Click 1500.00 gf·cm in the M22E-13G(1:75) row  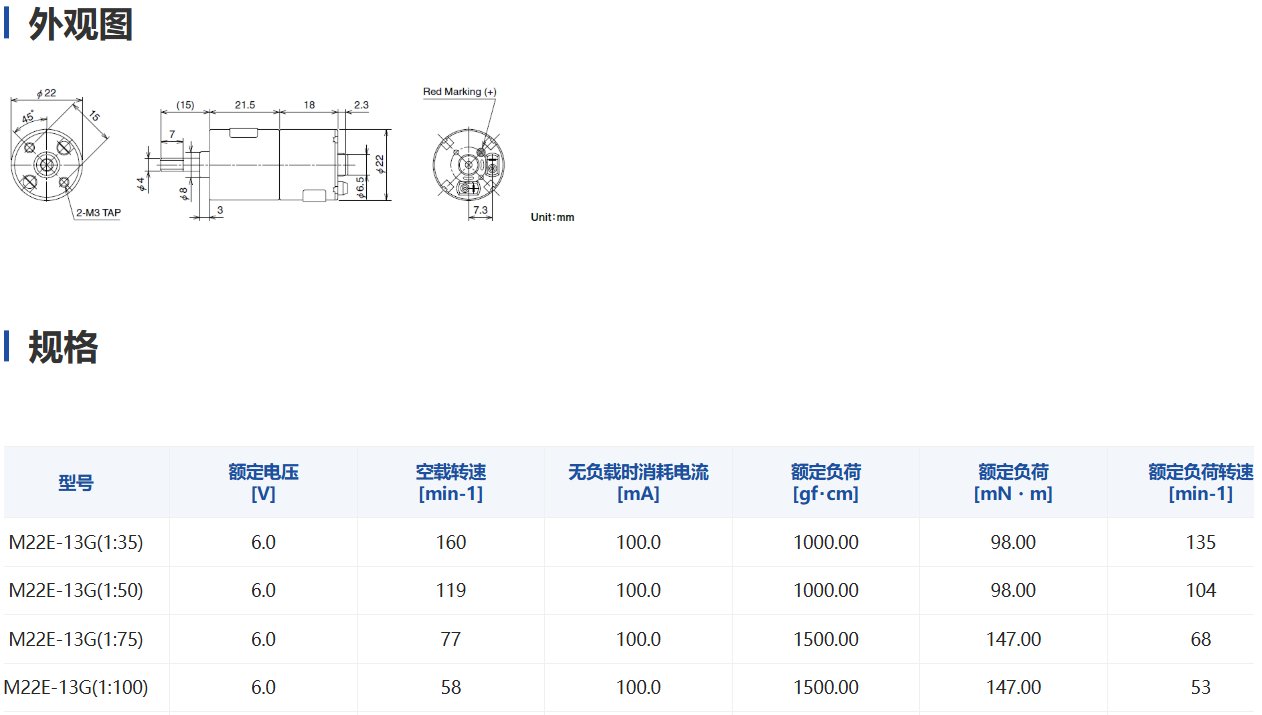826,639
